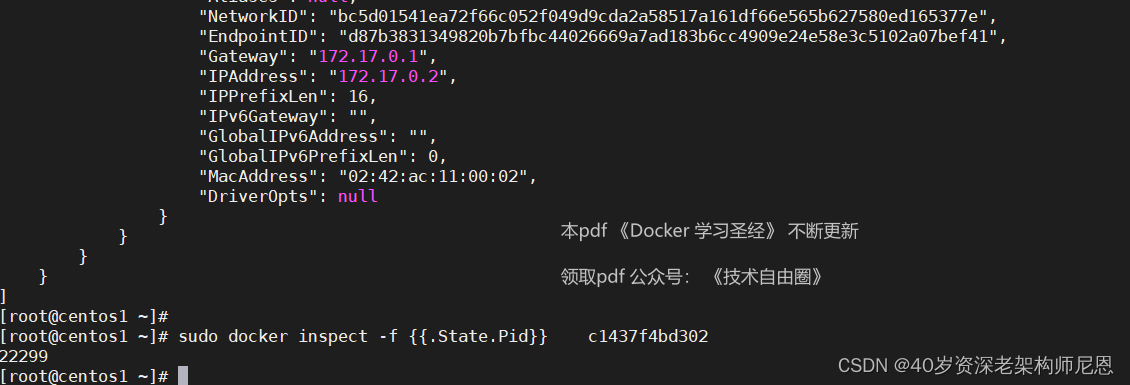This screenshot has height=385, width=1130.
Task: Click the 技术自由圈 public account text
Action: point(766,277)
